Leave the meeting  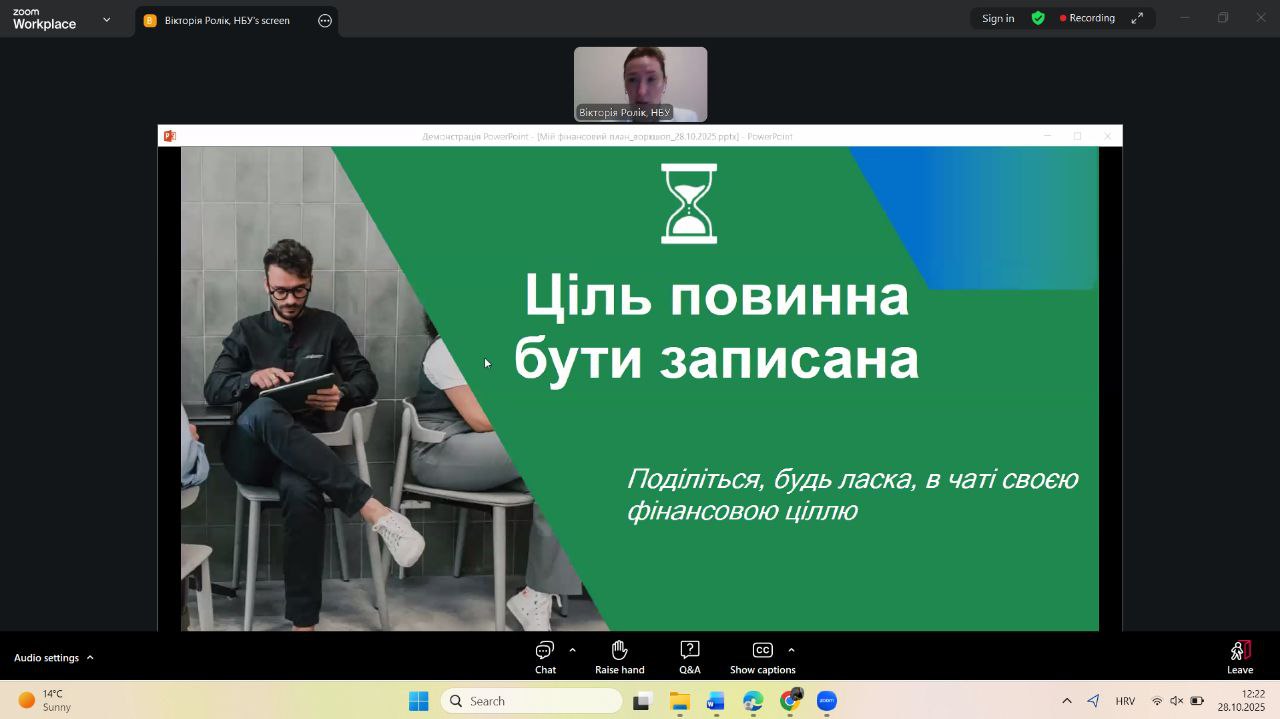click(1239, 657)
